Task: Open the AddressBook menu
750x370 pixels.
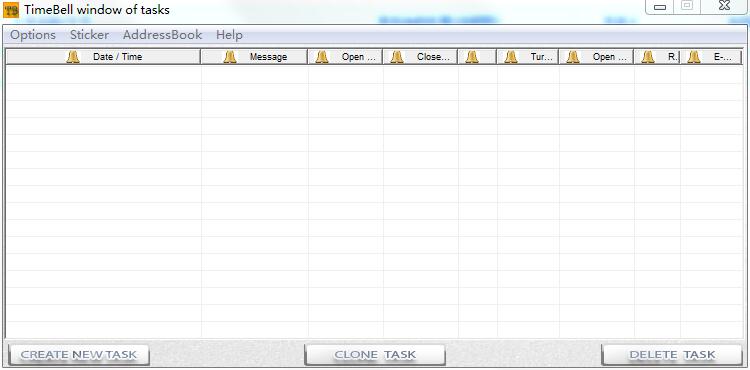Action: click(163, 35)
